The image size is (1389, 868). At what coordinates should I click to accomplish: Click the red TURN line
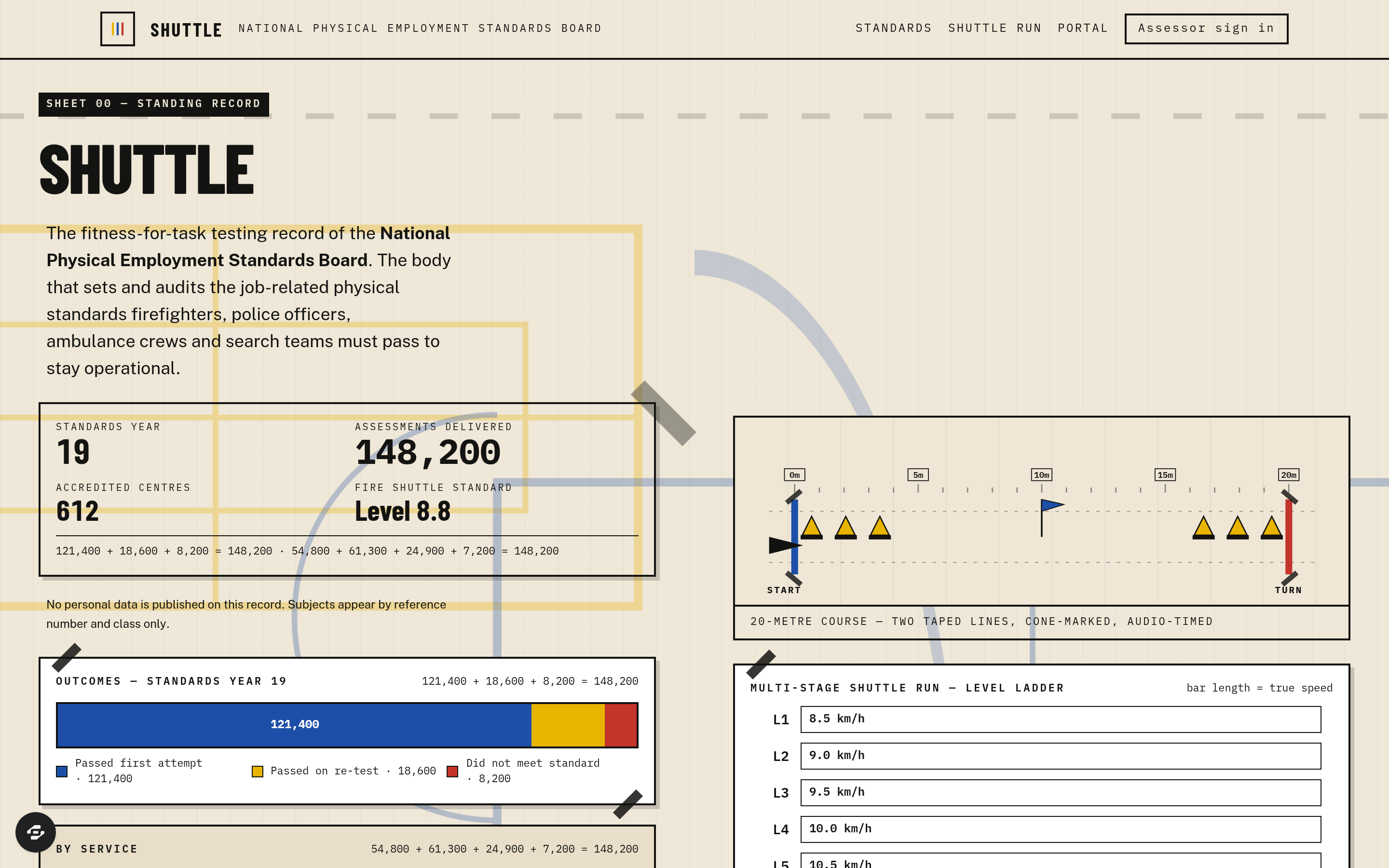1289,536
